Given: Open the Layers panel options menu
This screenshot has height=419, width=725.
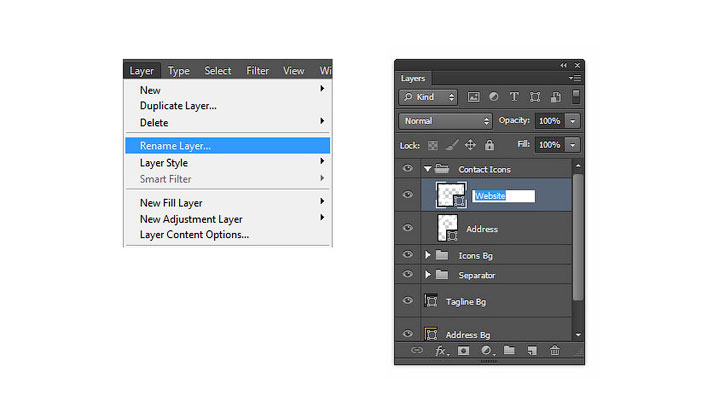Looking at the screenshot, I should tap(575, 78).
